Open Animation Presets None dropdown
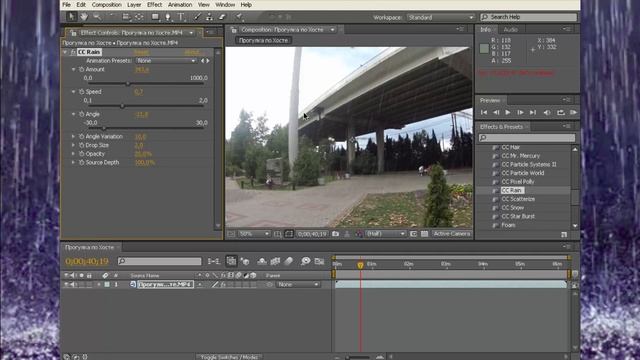The width and height of the screenshot is (640, 360). pyautogui.click(x=166, y=60)
